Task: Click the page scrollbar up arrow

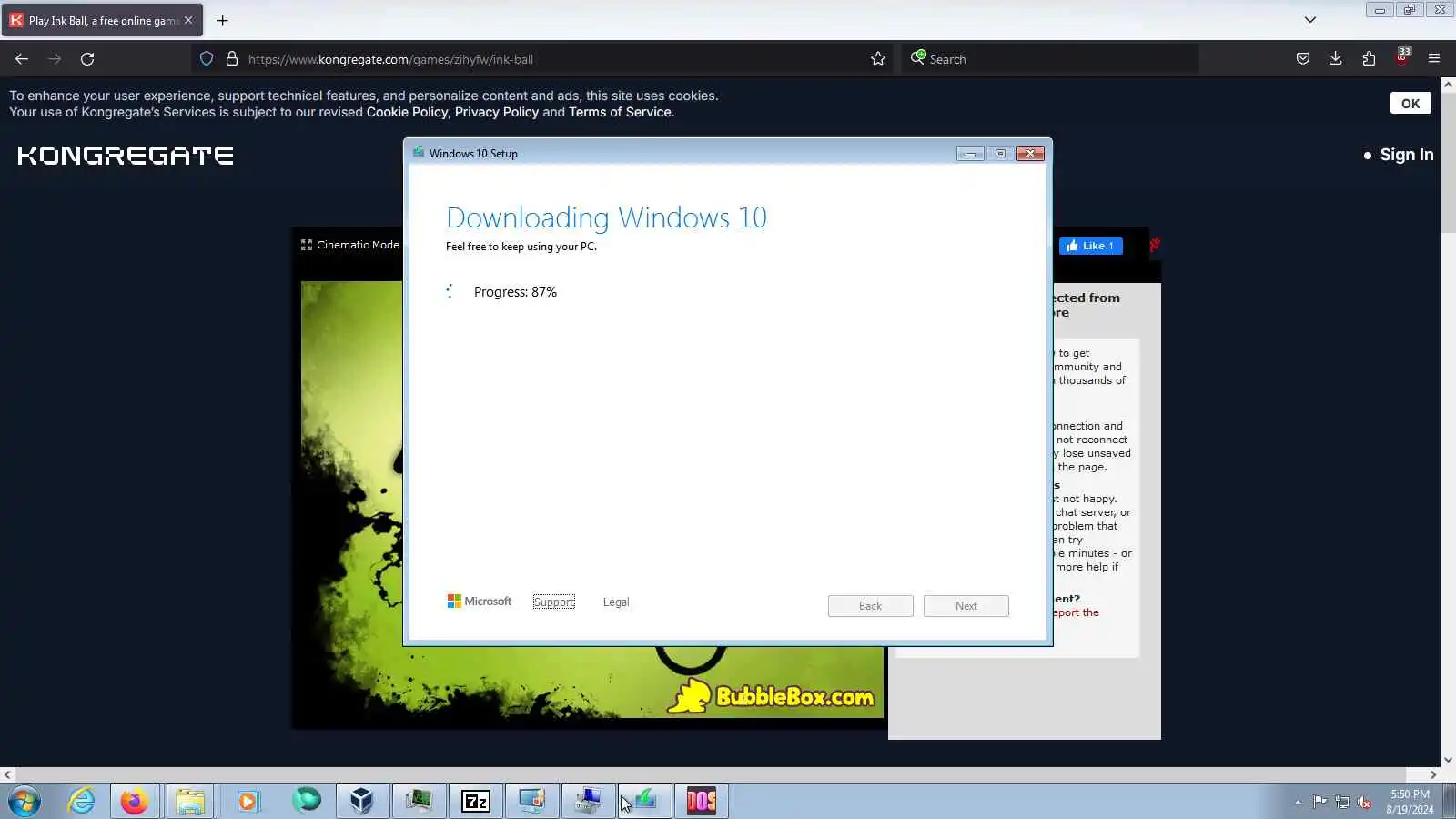Action: point(1448,85)
